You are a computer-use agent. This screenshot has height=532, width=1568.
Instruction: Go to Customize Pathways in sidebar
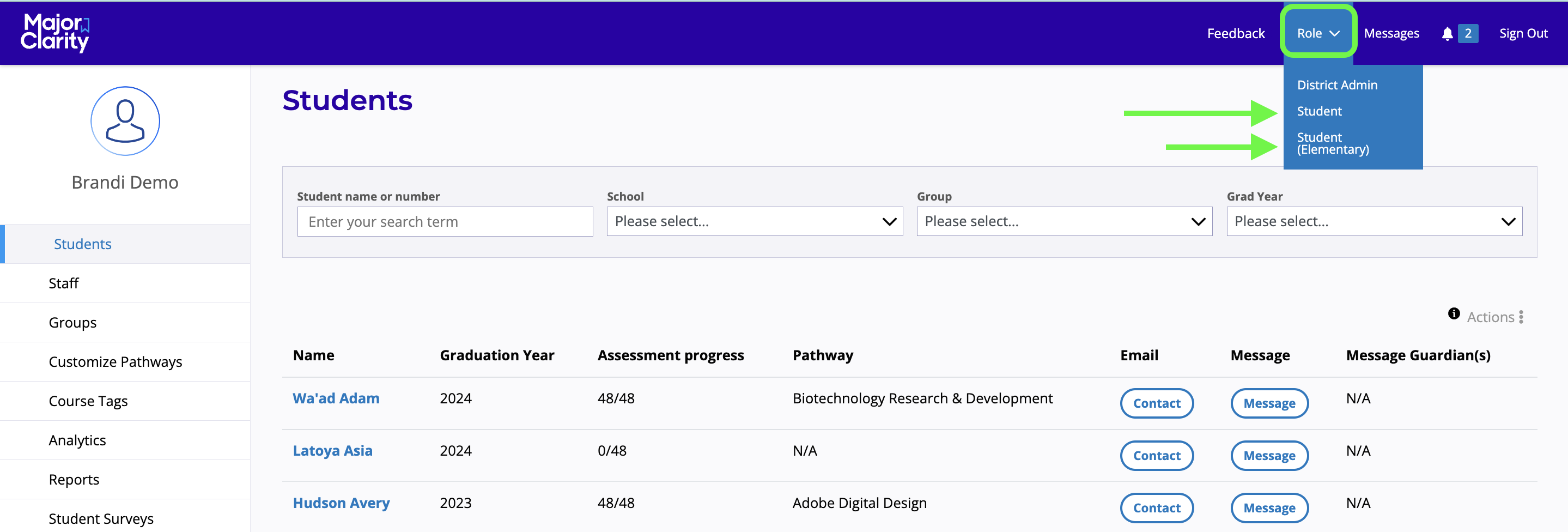pyautogui.click(x=115, y=361)
